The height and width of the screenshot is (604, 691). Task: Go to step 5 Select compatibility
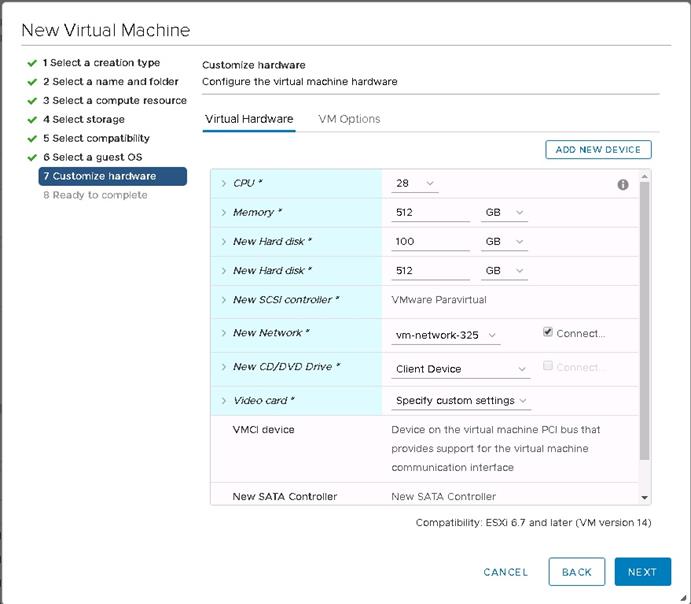[x=96, y=139]
